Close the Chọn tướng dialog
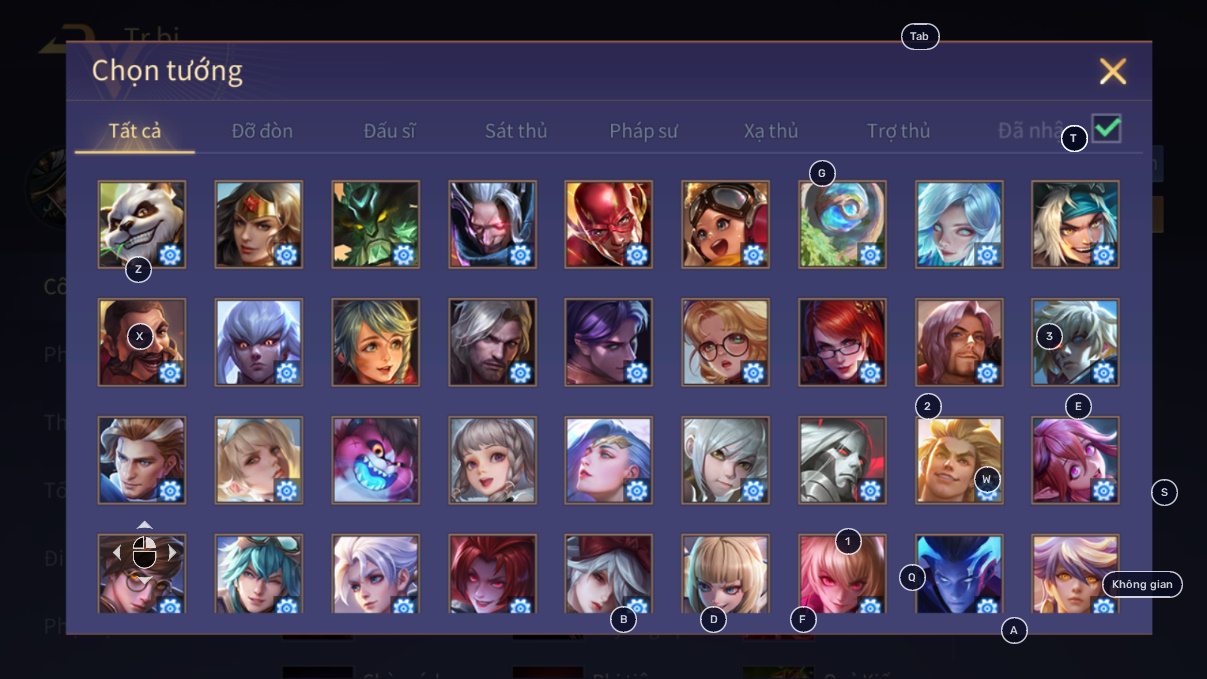 tap(1113, 71)
